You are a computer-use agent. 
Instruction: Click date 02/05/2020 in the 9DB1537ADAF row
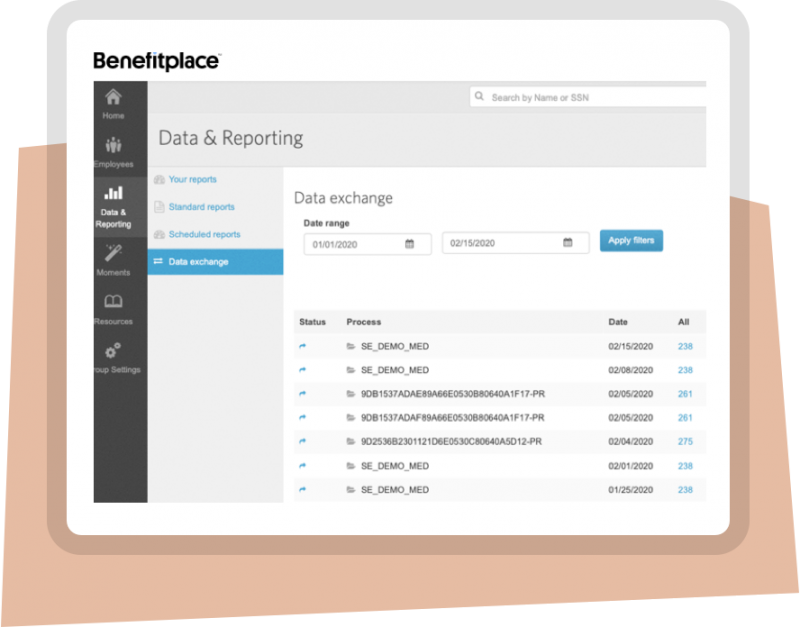pyautogui.click(x=631, y=418)
